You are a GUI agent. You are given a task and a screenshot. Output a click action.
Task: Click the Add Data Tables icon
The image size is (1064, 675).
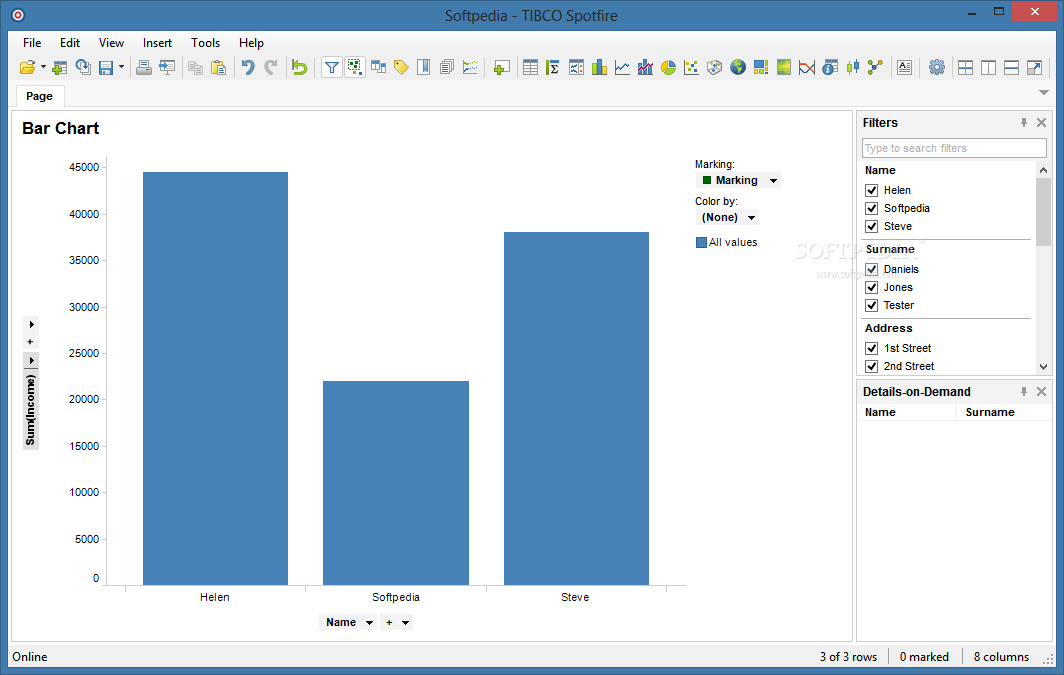tap(60, 67)
